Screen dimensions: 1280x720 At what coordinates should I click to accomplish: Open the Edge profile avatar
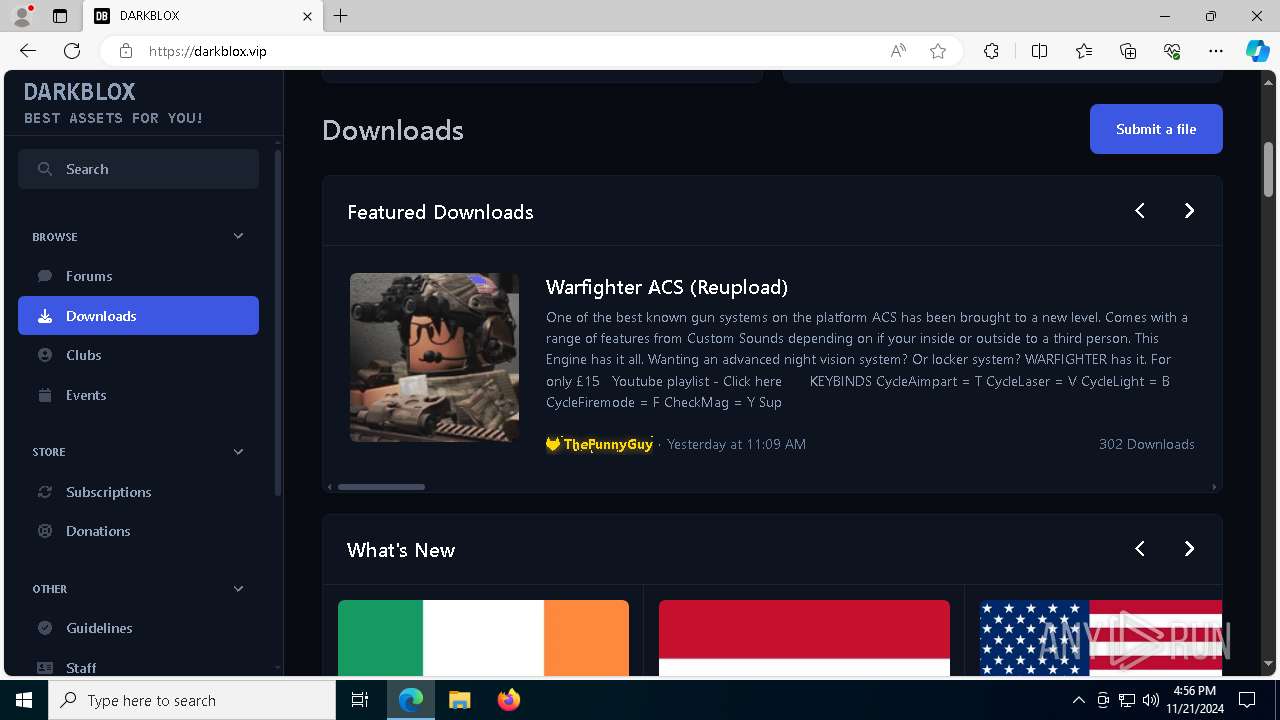tap(22, 16)
